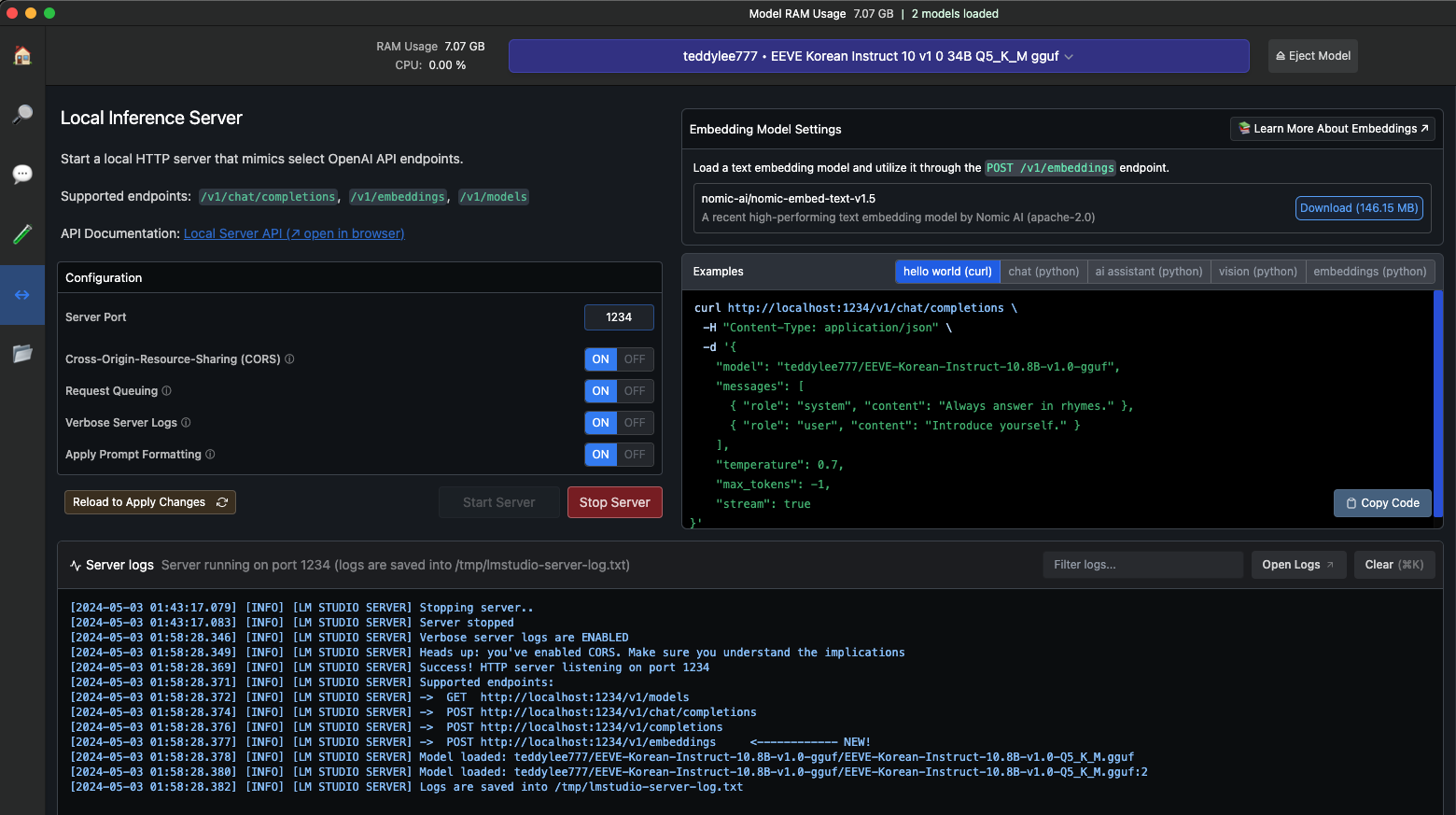Click the 'Server stopped' log line
The width and height of the screenshot is (1456, 815).
pyautogui.click(x=292, y=623)
